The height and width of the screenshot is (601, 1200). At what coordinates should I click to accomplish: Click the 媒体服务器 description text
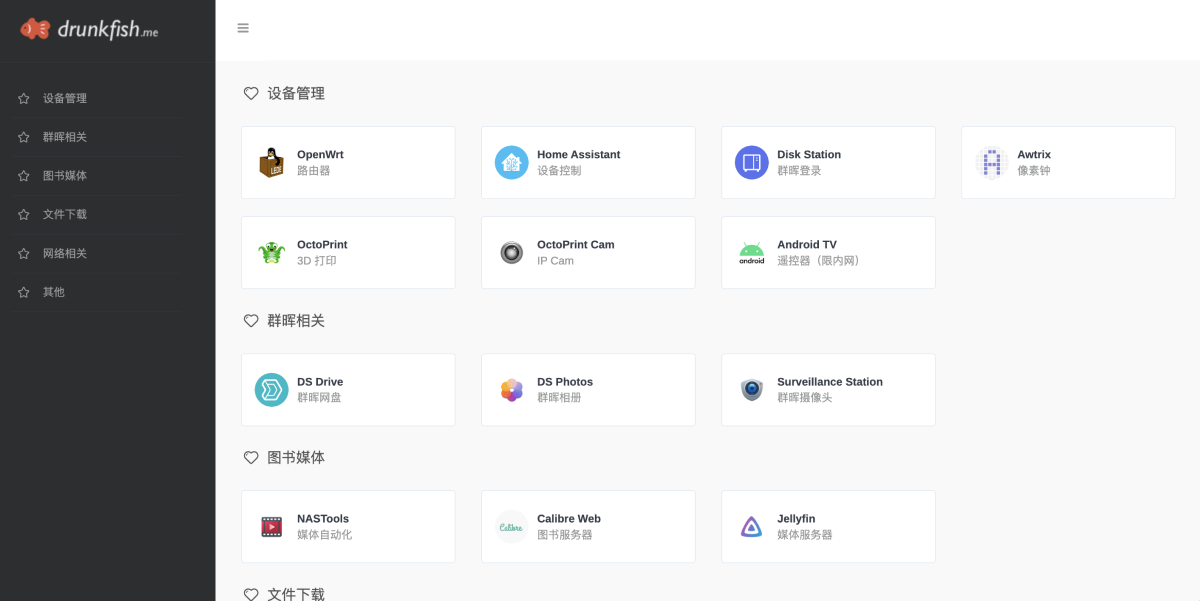click(805, 535)
